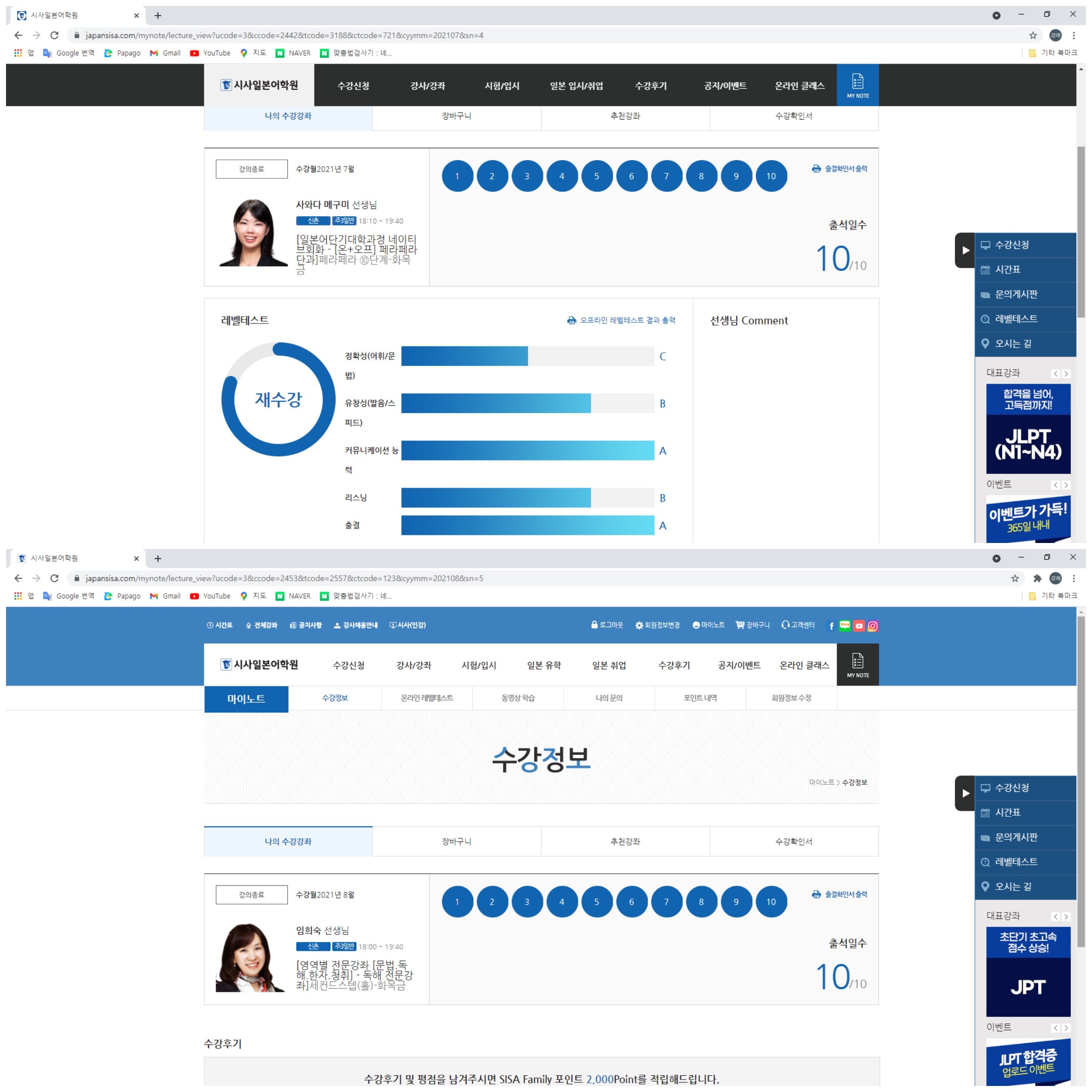
Task: Click session 5 circle in the July course
Action: point(596,176)
